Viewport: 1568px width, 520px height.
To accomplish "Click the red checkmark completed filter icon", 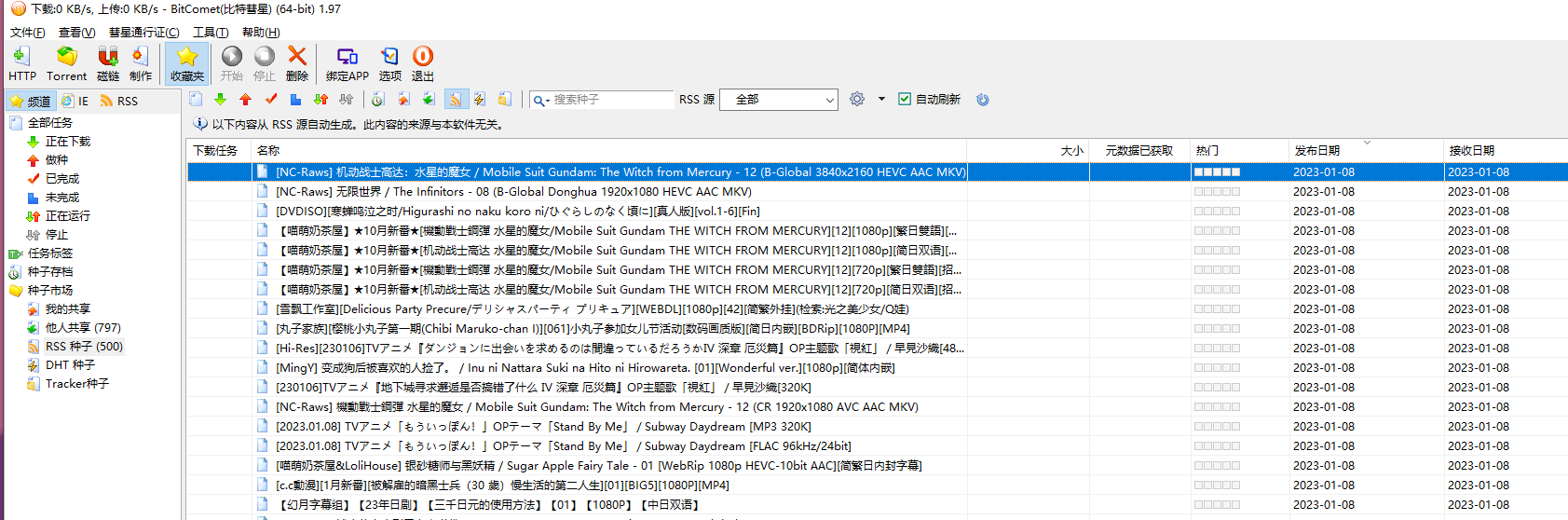I will (x=271, y=99).
